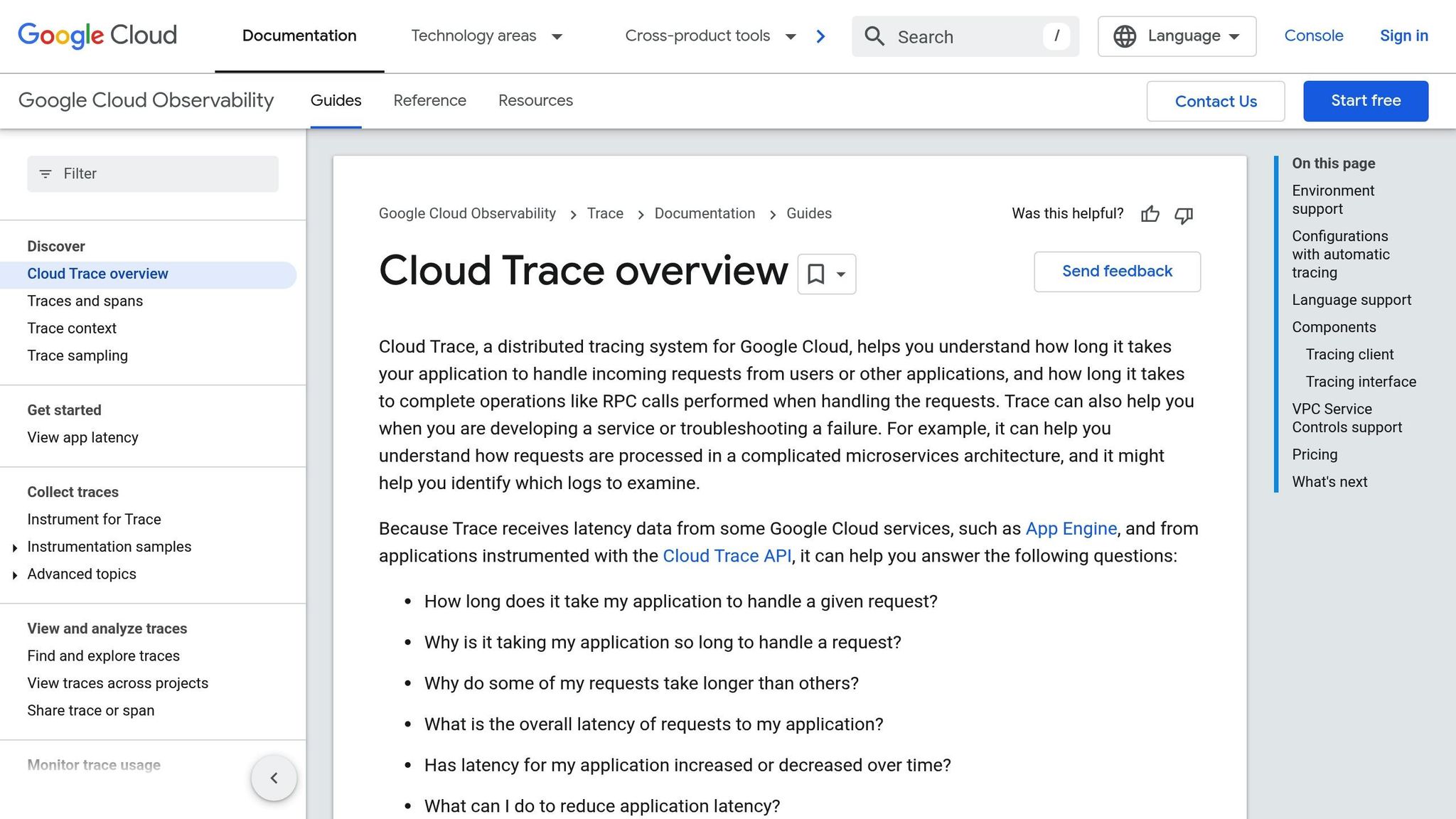Click the Sign in link
Screen dimensions: 1456x819
[1404, 36]
